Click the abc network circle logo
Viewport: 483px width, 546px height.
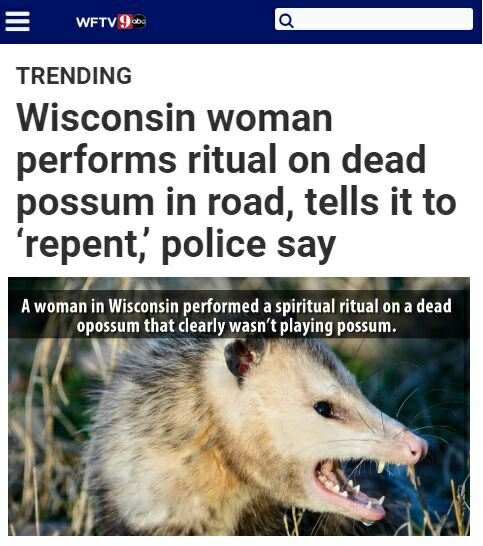click(x=139, y=22)
